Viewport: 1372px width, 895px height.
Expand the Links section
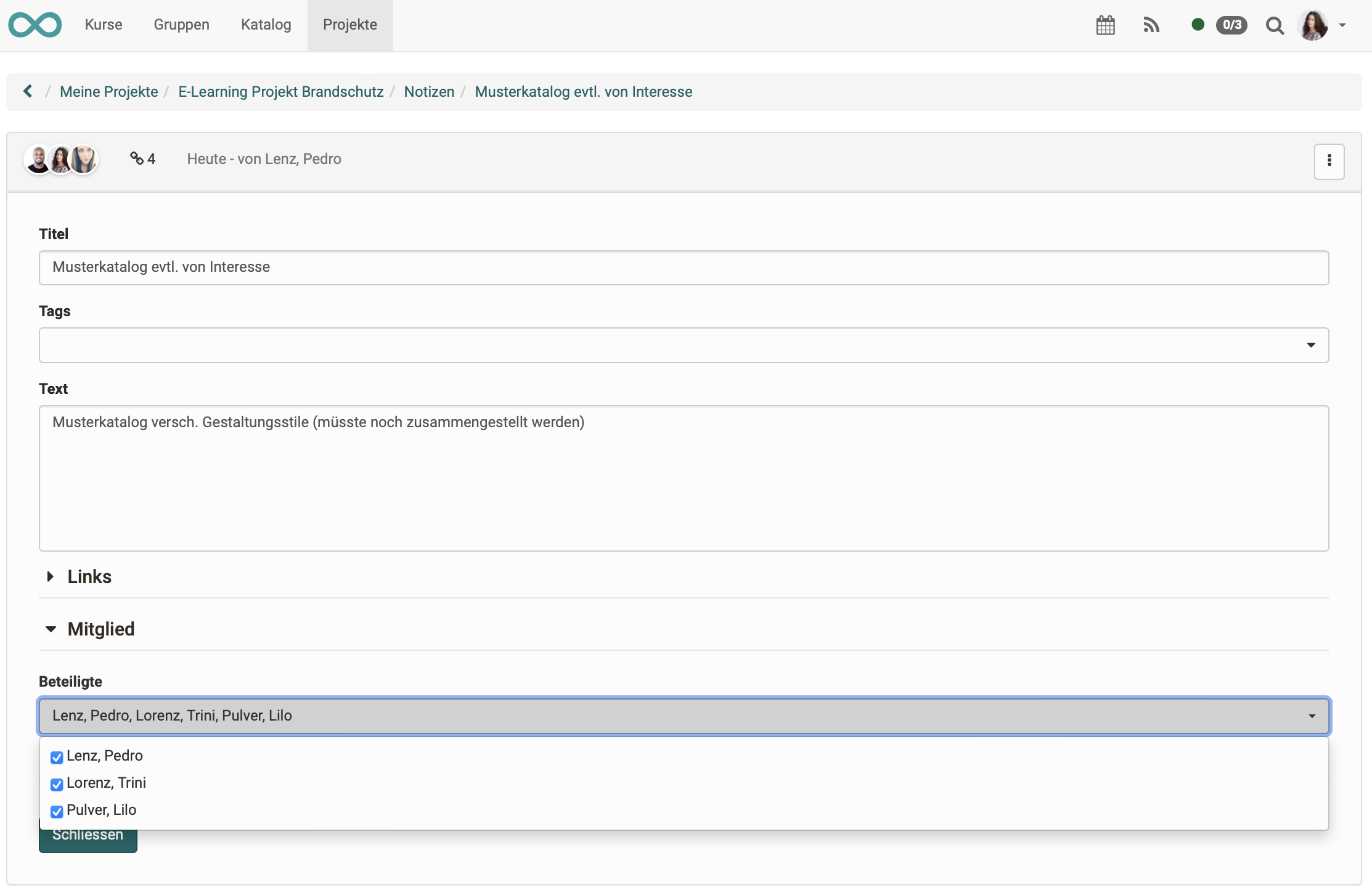coord(89,577)
